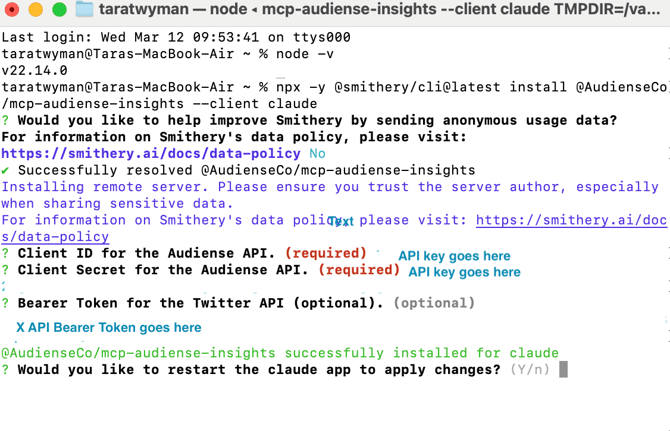670x431 pixels.
Task: Click the folder icon in title bar
Action: point(85,9)
